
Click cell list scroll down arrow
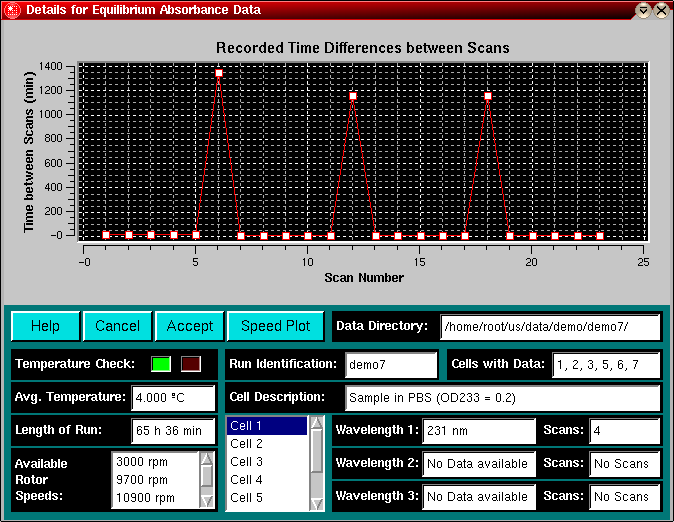(x=317, y=504)
